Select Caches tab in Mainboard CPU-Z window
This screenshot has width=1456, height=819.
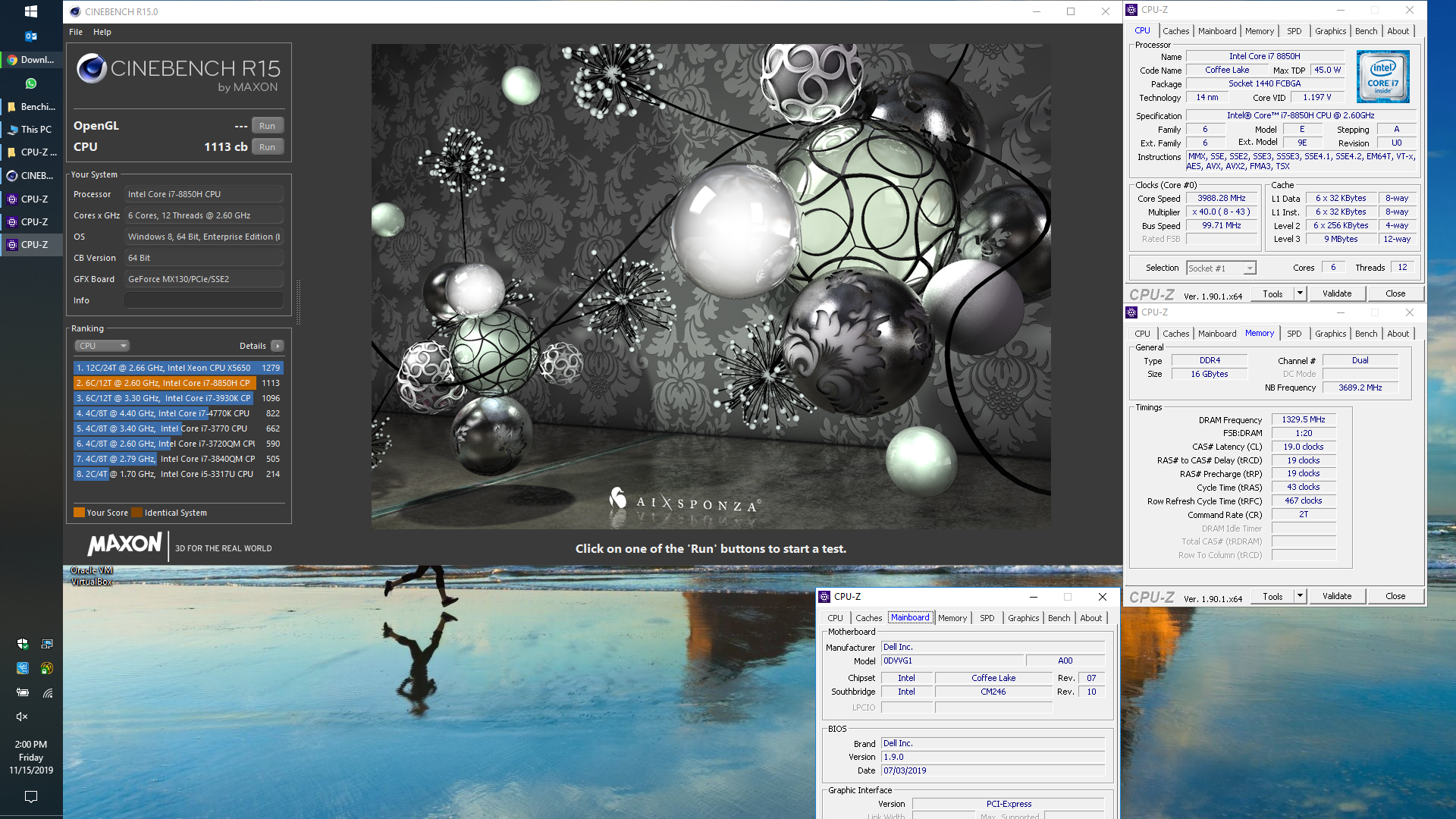868,618
